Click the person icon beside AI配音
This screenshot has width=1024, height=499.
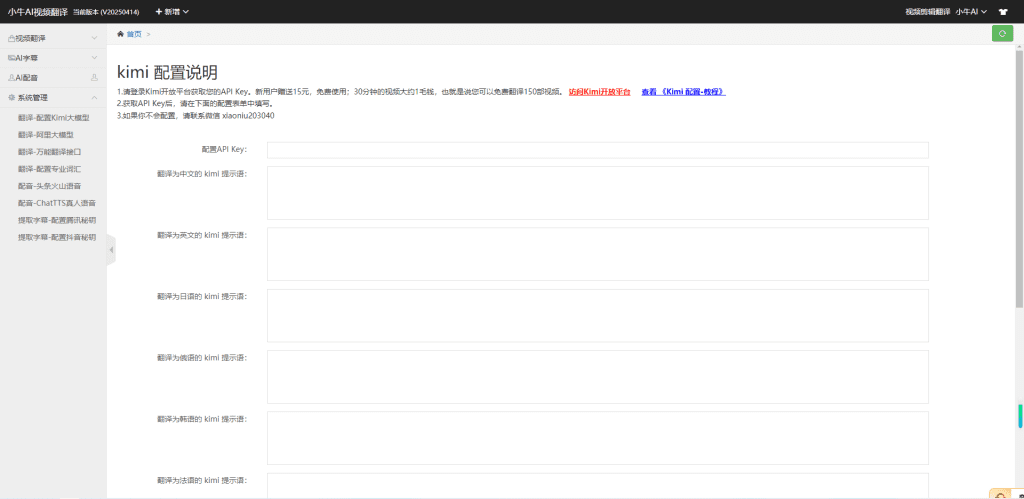tap(94, 77)
